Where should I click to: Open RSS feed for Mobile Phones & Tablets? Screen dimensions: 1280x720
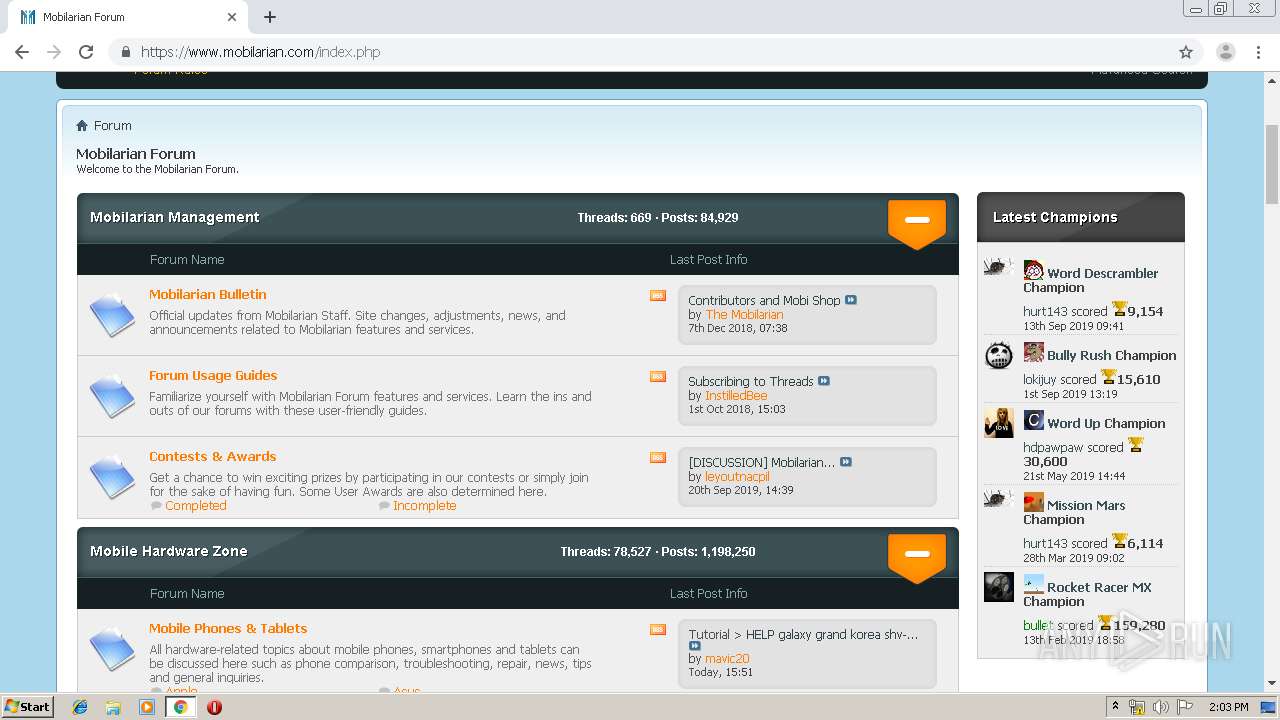[658, 629]
